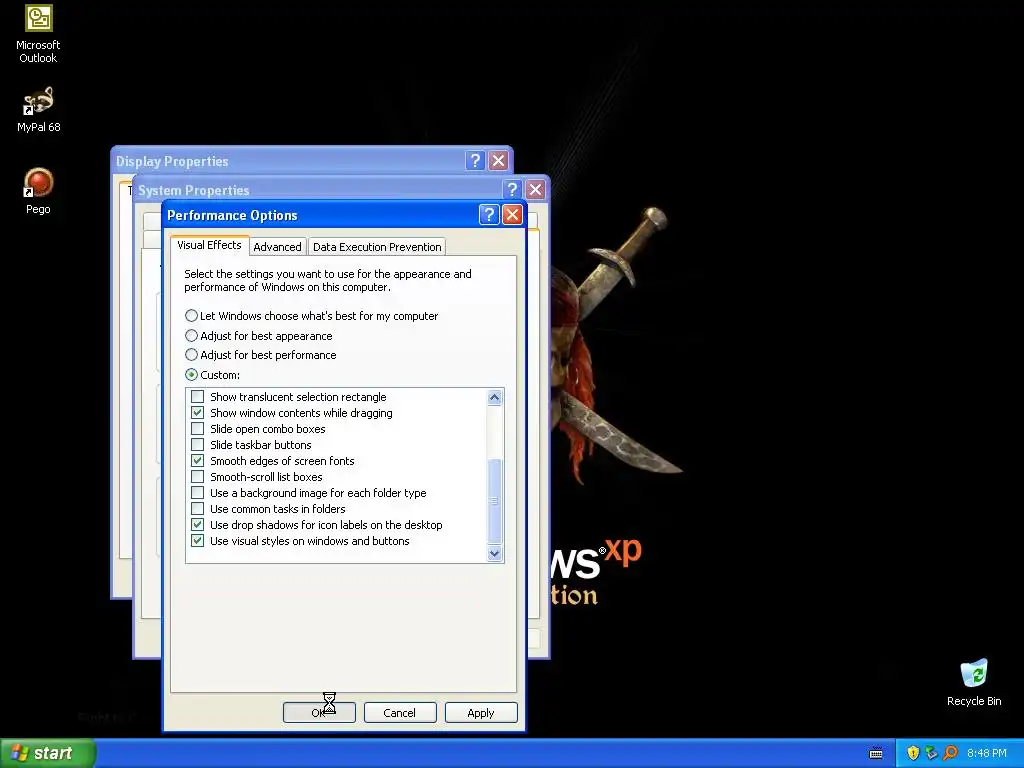Open the Microsoft Outlook desktop icon
Viewport: 1024px width, 768px height.
click(x=38, y=34)
